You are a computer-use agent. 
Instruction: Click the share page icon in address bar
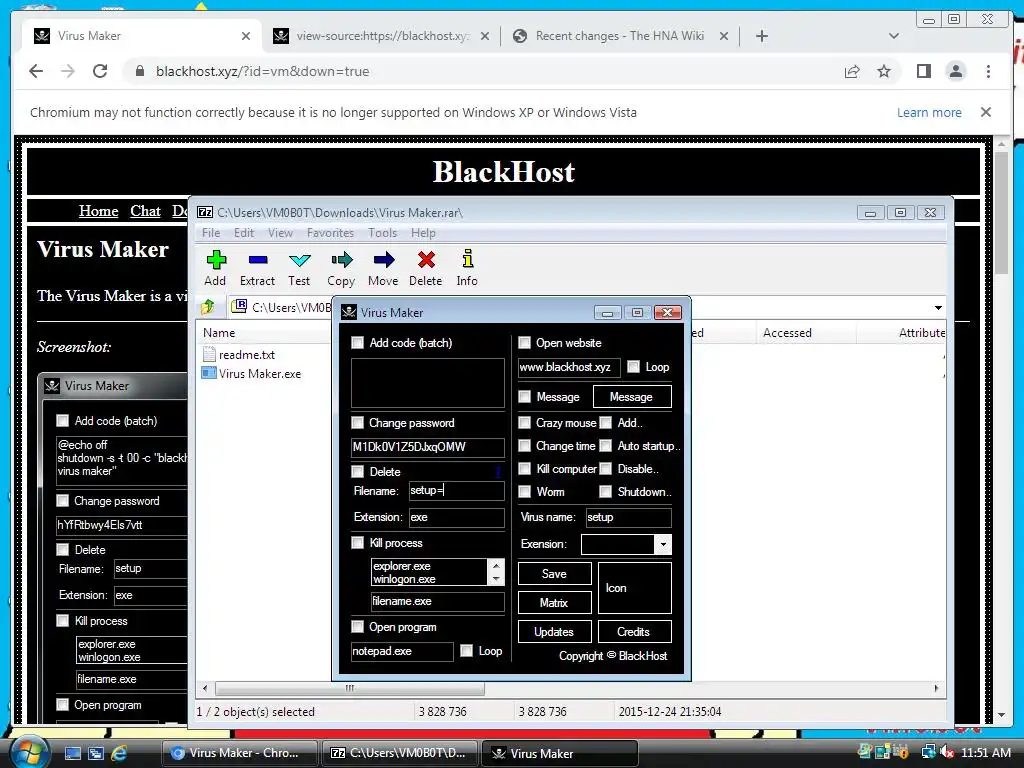[852, 71]
